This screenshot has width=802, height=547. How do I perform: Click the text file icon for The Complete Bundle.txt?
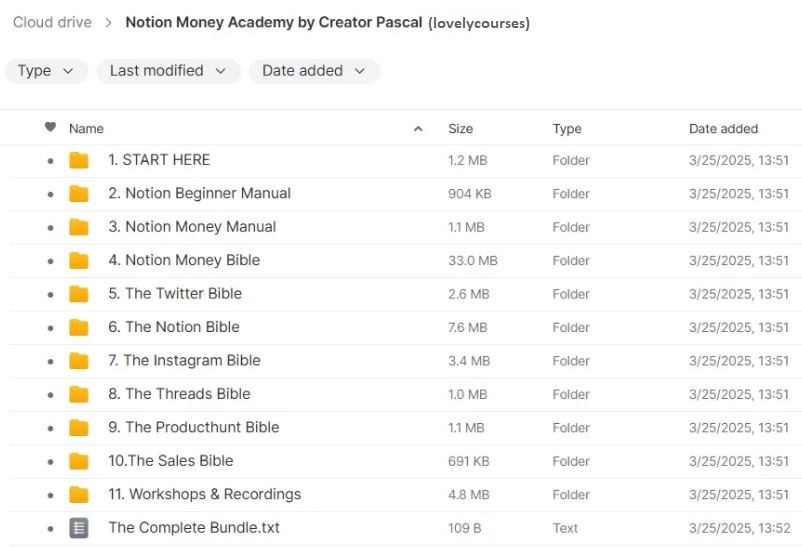pos(79,528)
